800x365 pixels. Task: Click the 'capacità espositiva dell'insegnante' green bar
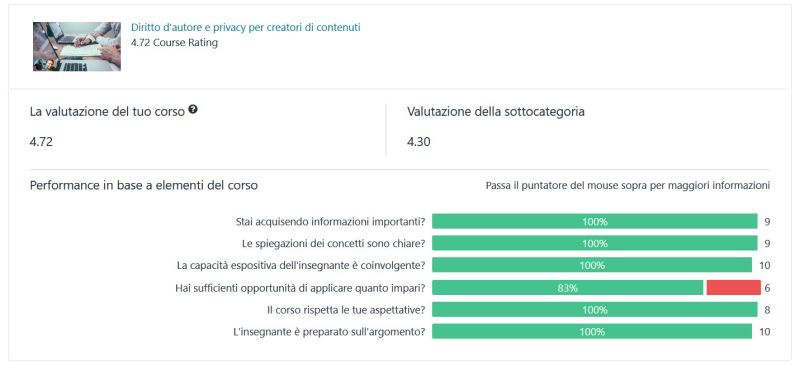[592, 265]
